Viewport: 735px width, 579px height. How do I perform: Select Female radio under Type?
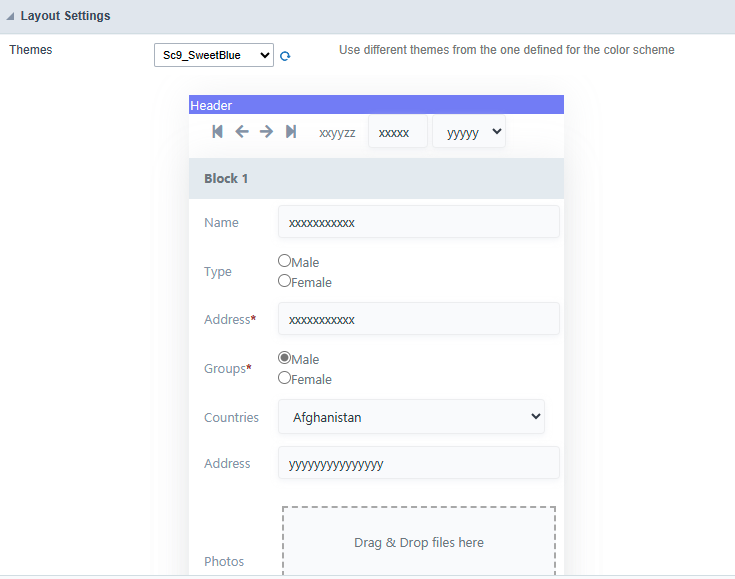pos(285,281)
